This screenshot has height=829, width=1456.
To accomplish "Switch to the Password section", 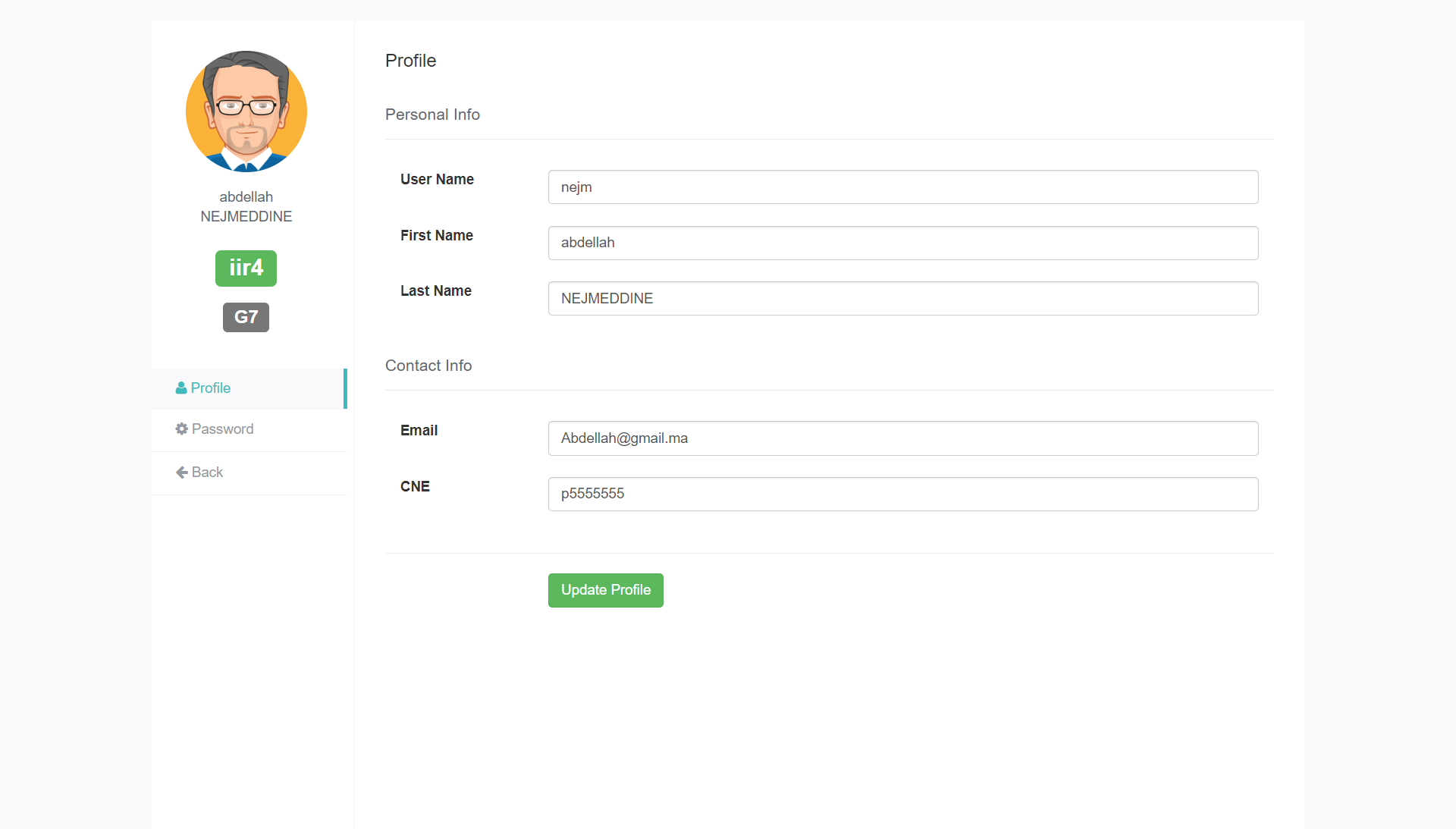I will [x=221, y=429].
